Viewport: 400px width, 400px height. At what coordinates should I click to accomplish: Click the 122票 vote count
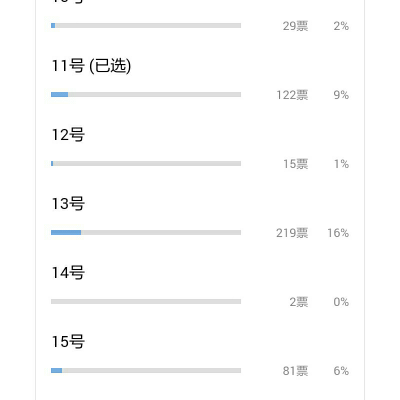292,95
